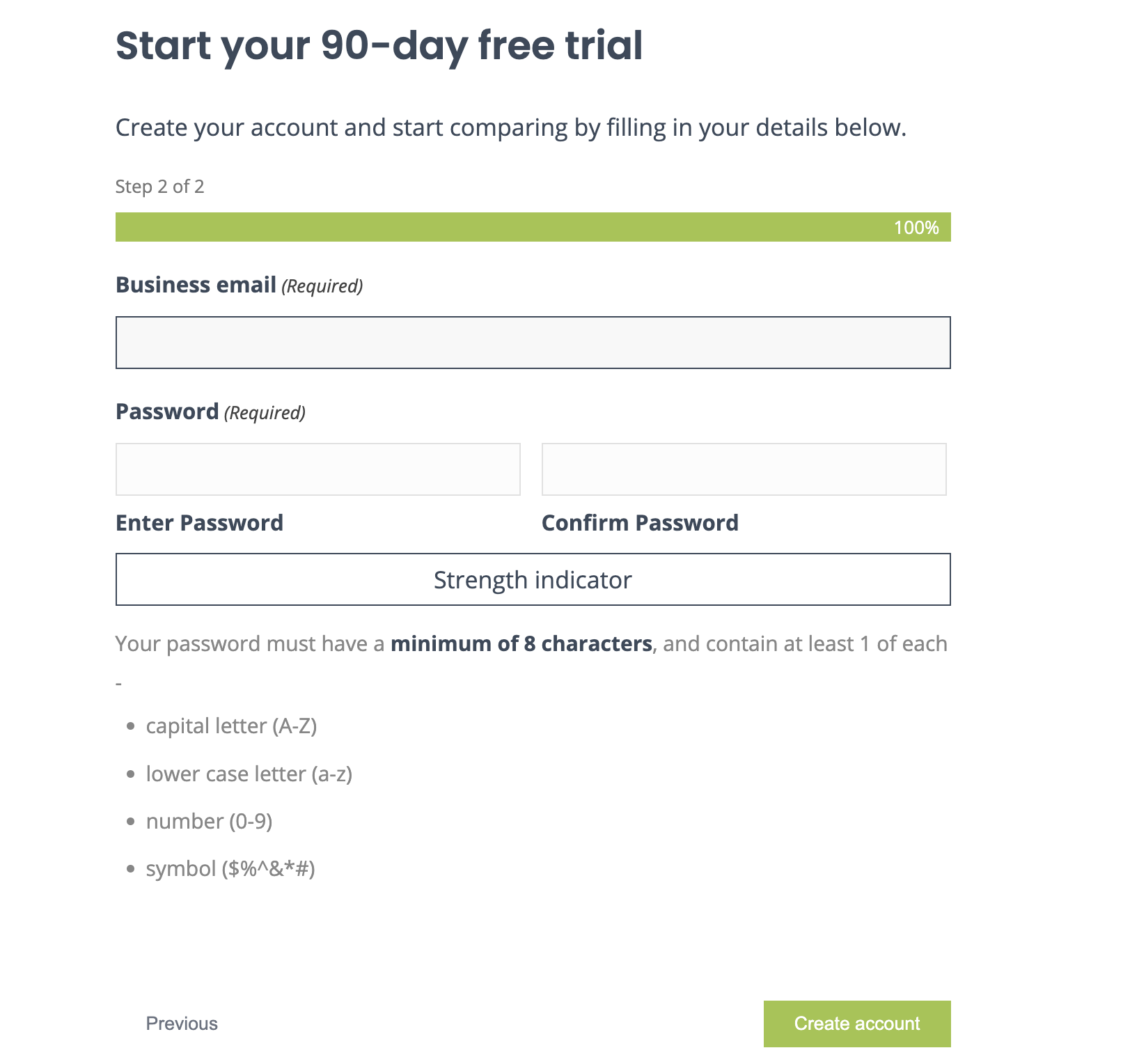The width and height of the screenshot is (1146, 1064).
Task: Click the Strength indicator box
Action: pos(533,579)
